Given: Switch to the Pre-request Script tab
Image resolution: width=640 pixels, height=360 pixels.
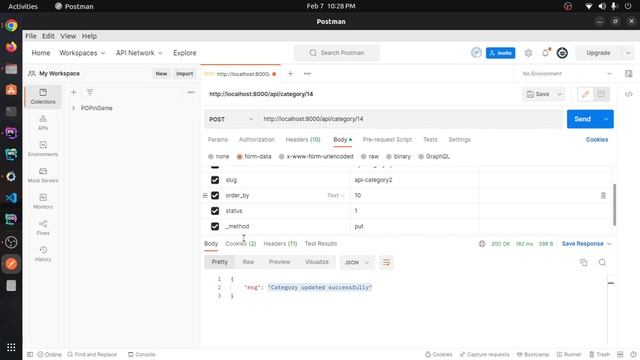Looking at the screenshot, I should coord(387,140).
